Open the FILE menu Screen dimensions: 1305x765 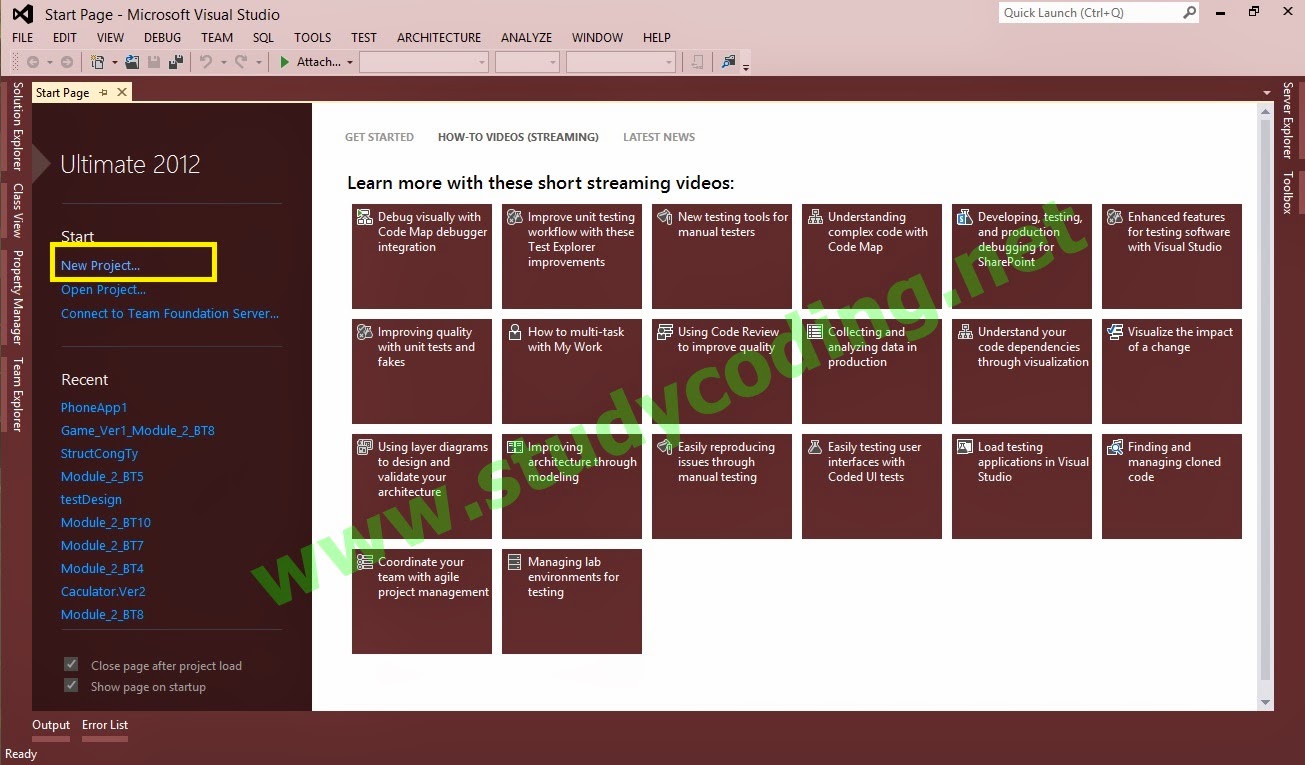(23, 37)
